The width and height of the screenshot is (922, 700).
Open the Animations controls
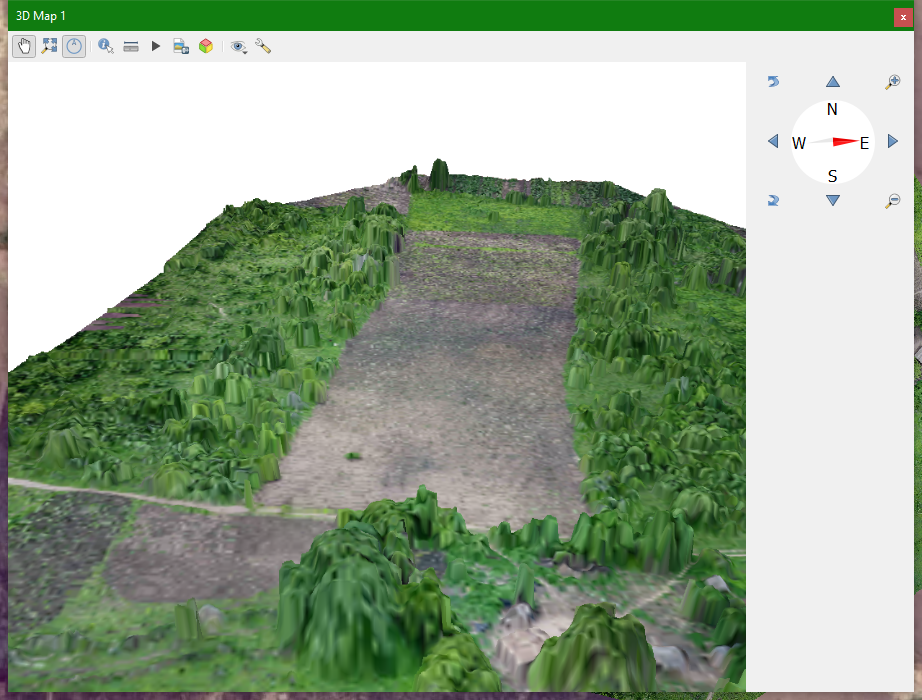(x=155, y=45)
